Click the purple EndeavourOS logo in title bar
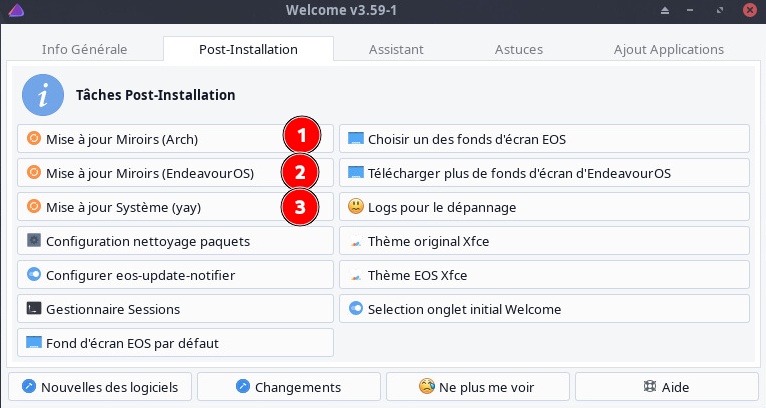Screen dimensions: 766x408 point(11,10)
